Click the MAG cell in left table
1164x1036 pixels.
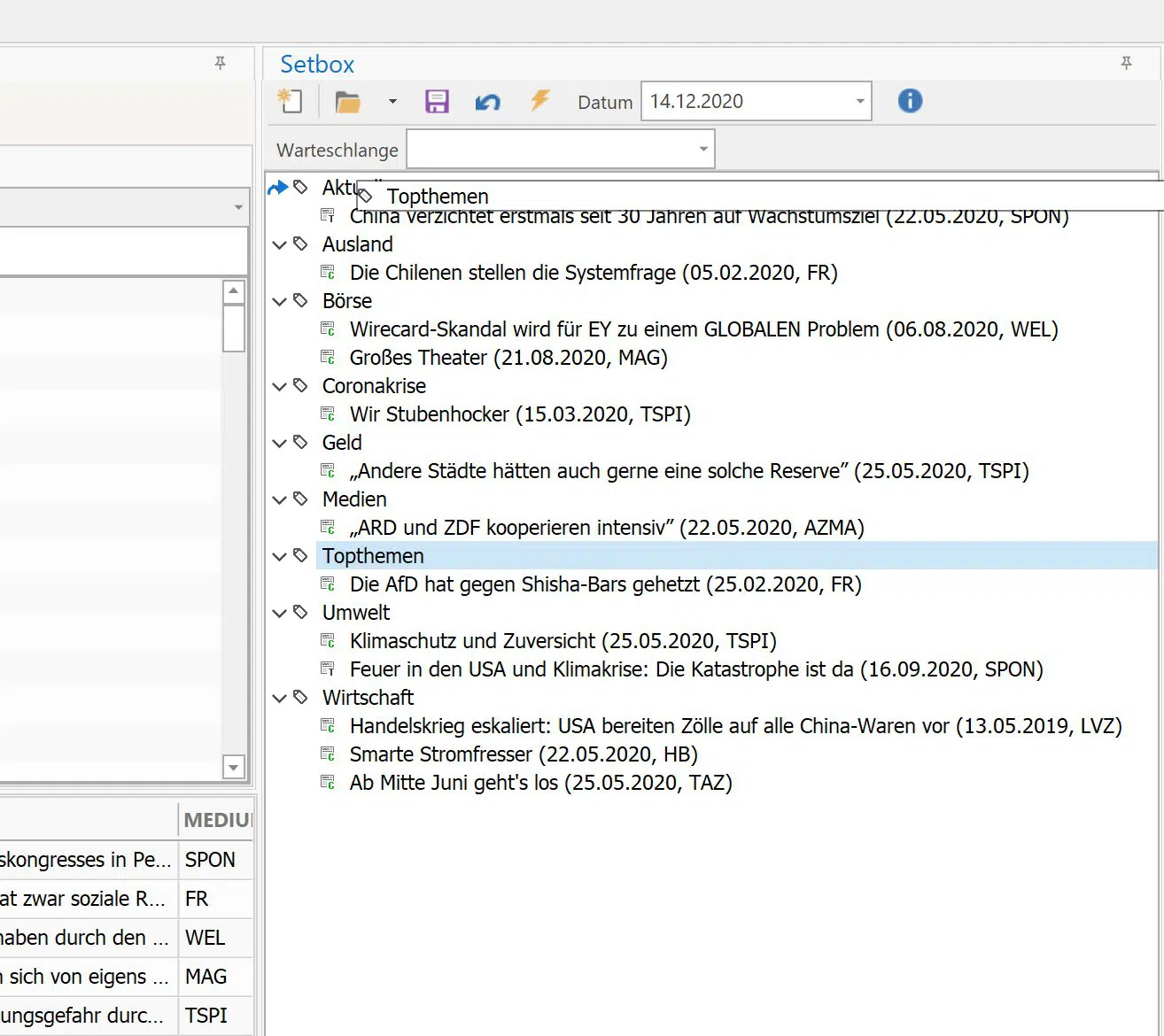click(x=216, y=977)
